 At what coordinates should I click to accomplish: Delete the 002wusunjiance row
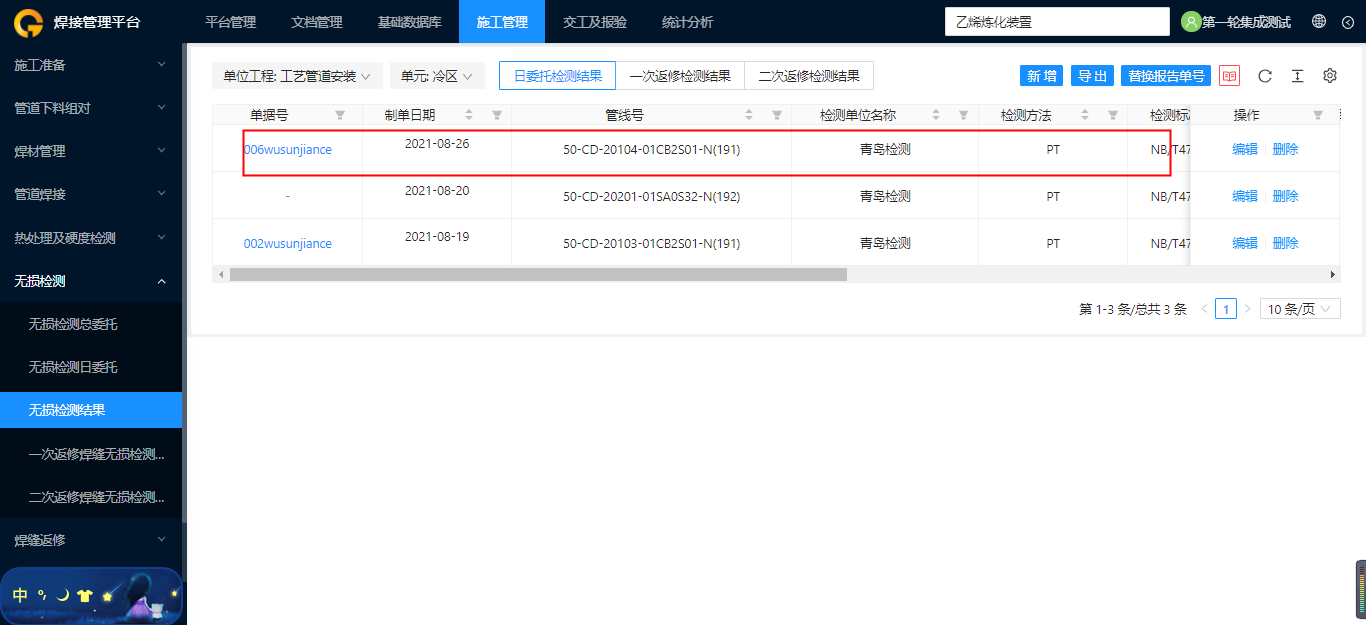1285,244
